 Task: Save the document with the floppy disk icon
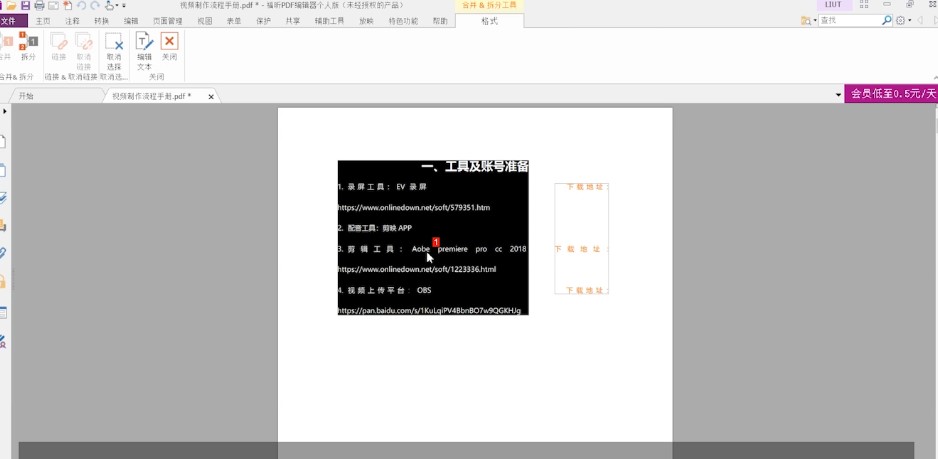point(25,5)
